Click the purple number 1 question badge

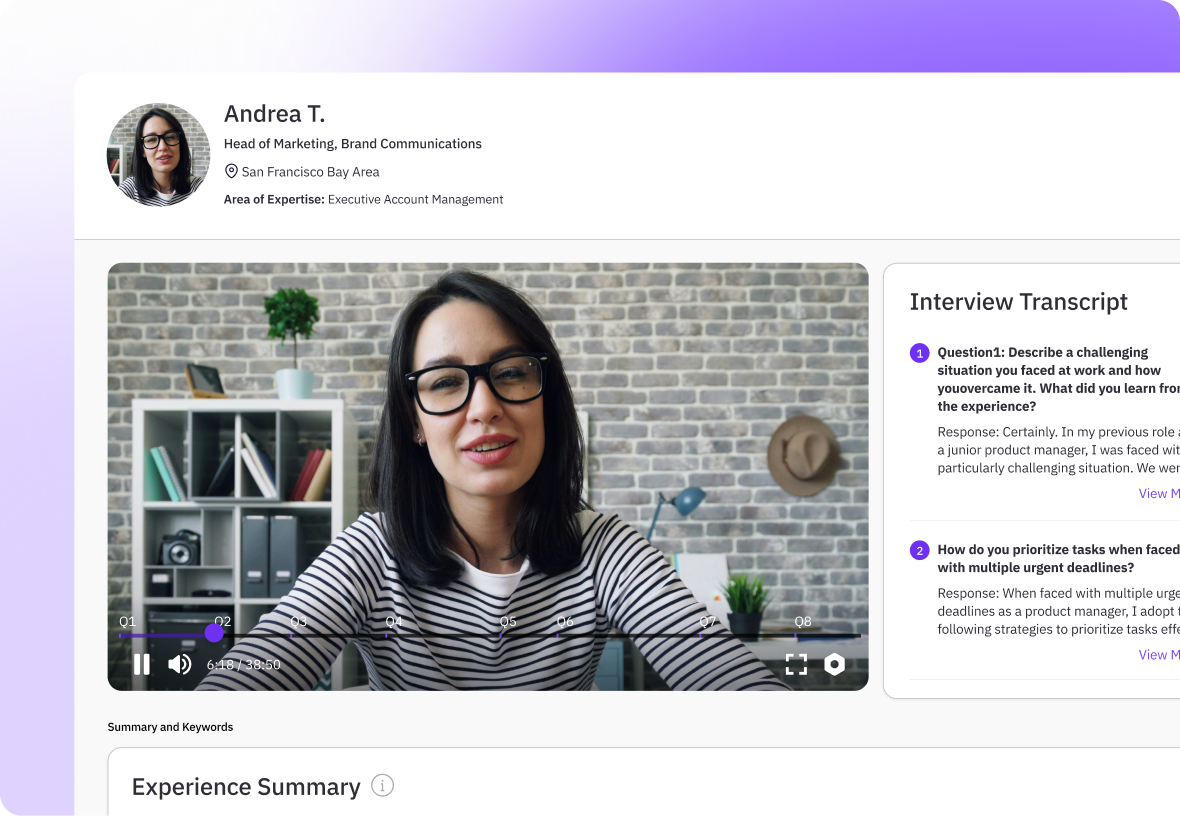[919, 353]
